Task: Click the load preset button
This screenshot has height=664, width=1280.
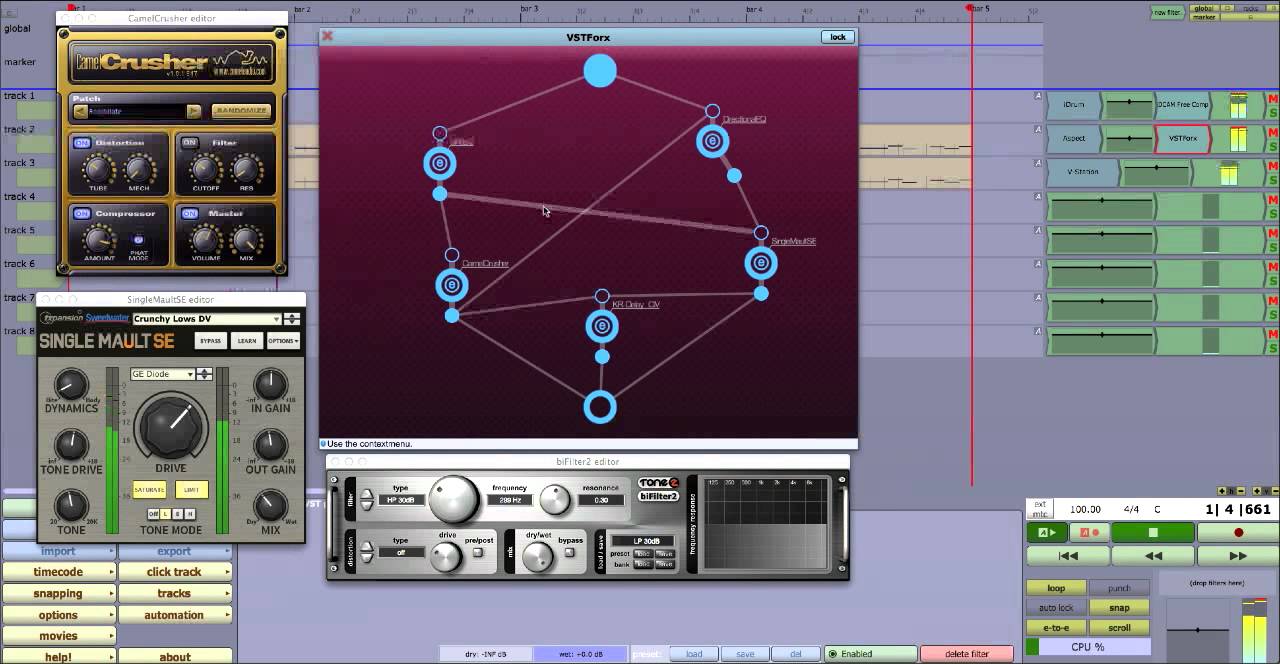Action: (x=694, y=654)
